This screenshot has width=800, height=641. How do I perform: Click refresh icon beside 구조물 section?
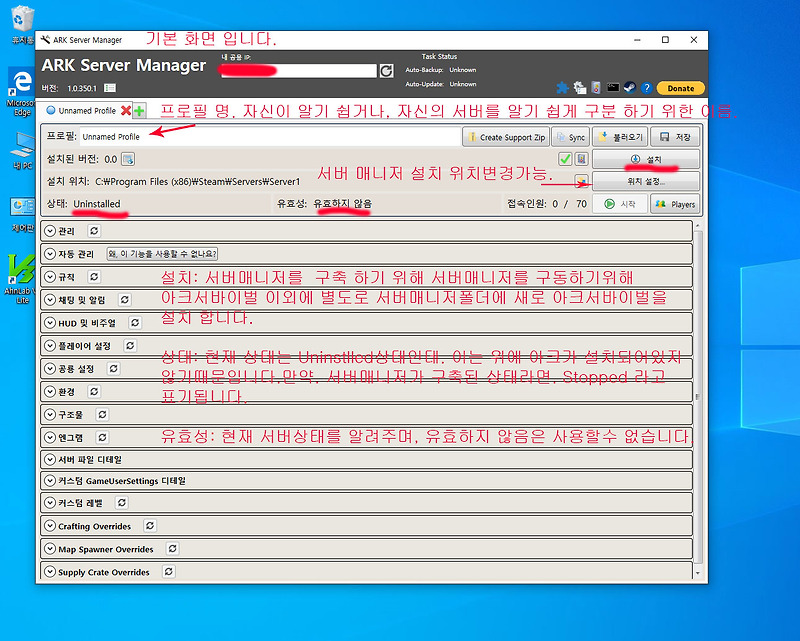click(x=102, y=414)
